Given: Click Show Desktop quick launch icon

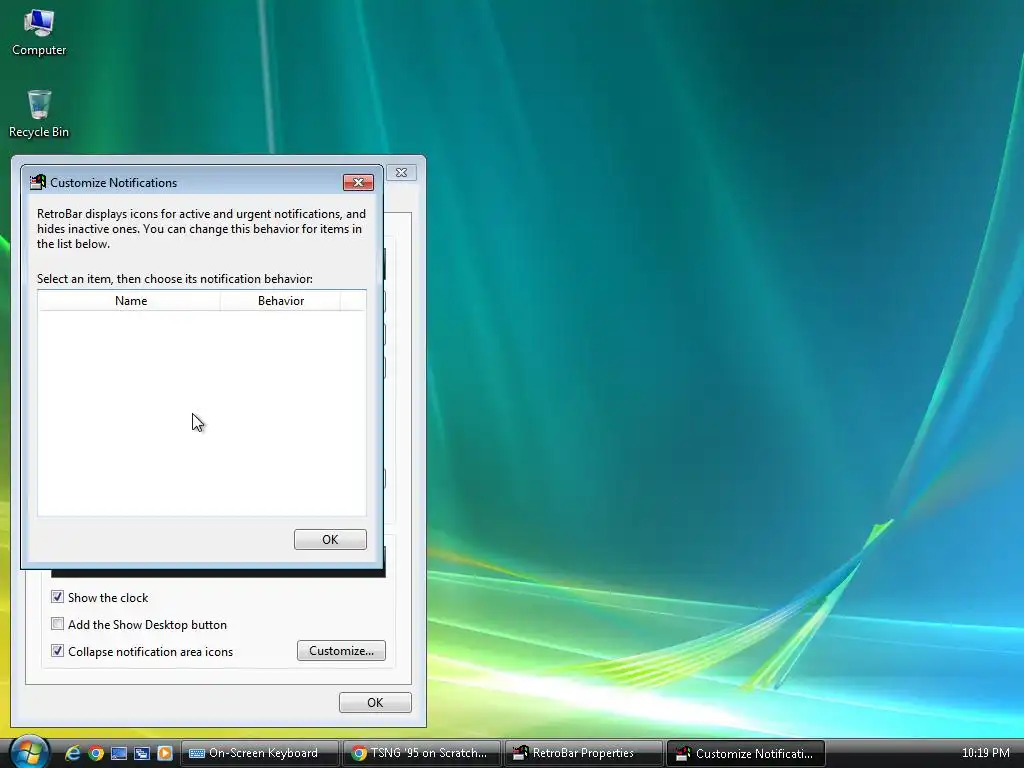Looking at the screenshot, I should pos(119,753).
